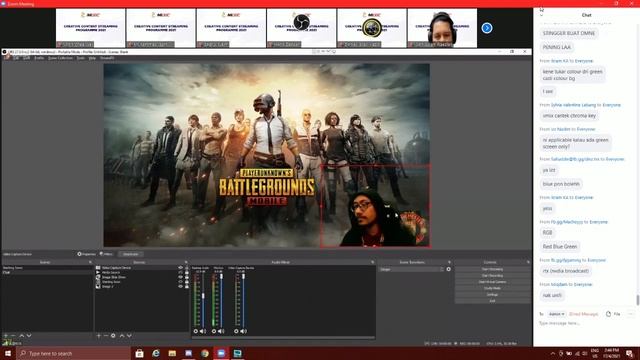Open Properties for the selected source
This screenshot has width=640, height=360.
pyautogui.click(x=87, y=254)
